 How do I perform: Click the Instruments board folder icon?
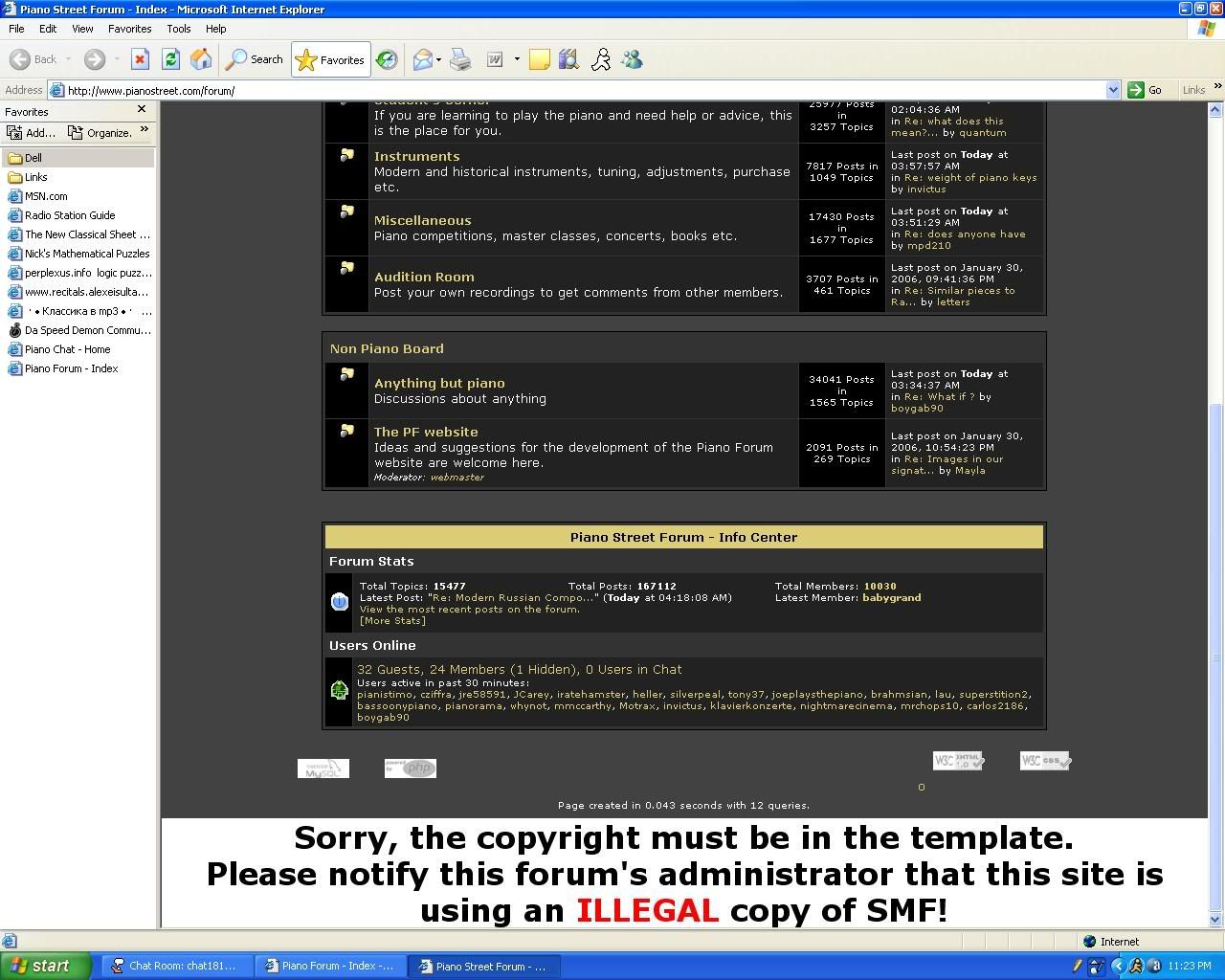(347, 154)
